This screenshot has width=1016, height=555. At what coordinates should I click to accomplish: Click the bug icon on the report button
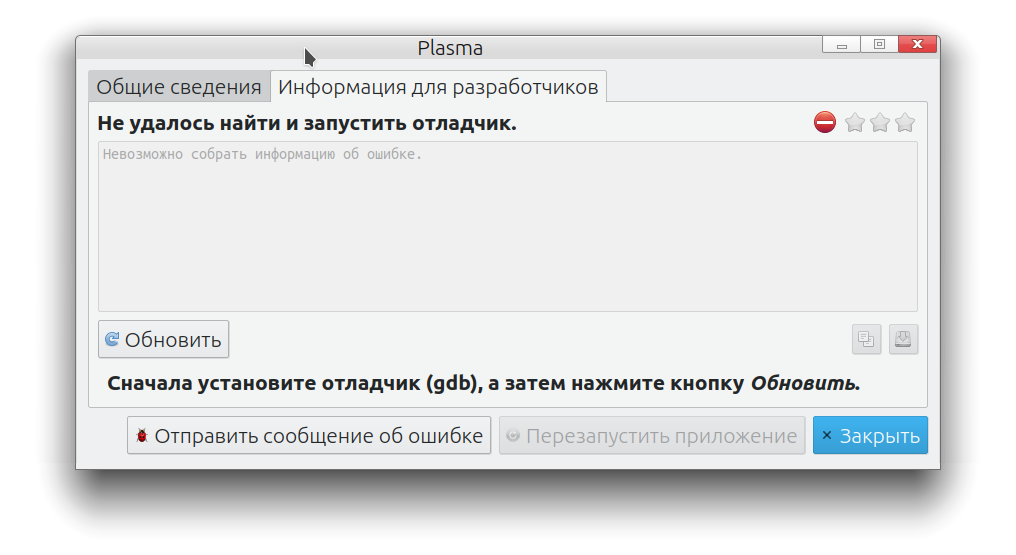coord(142,436)
